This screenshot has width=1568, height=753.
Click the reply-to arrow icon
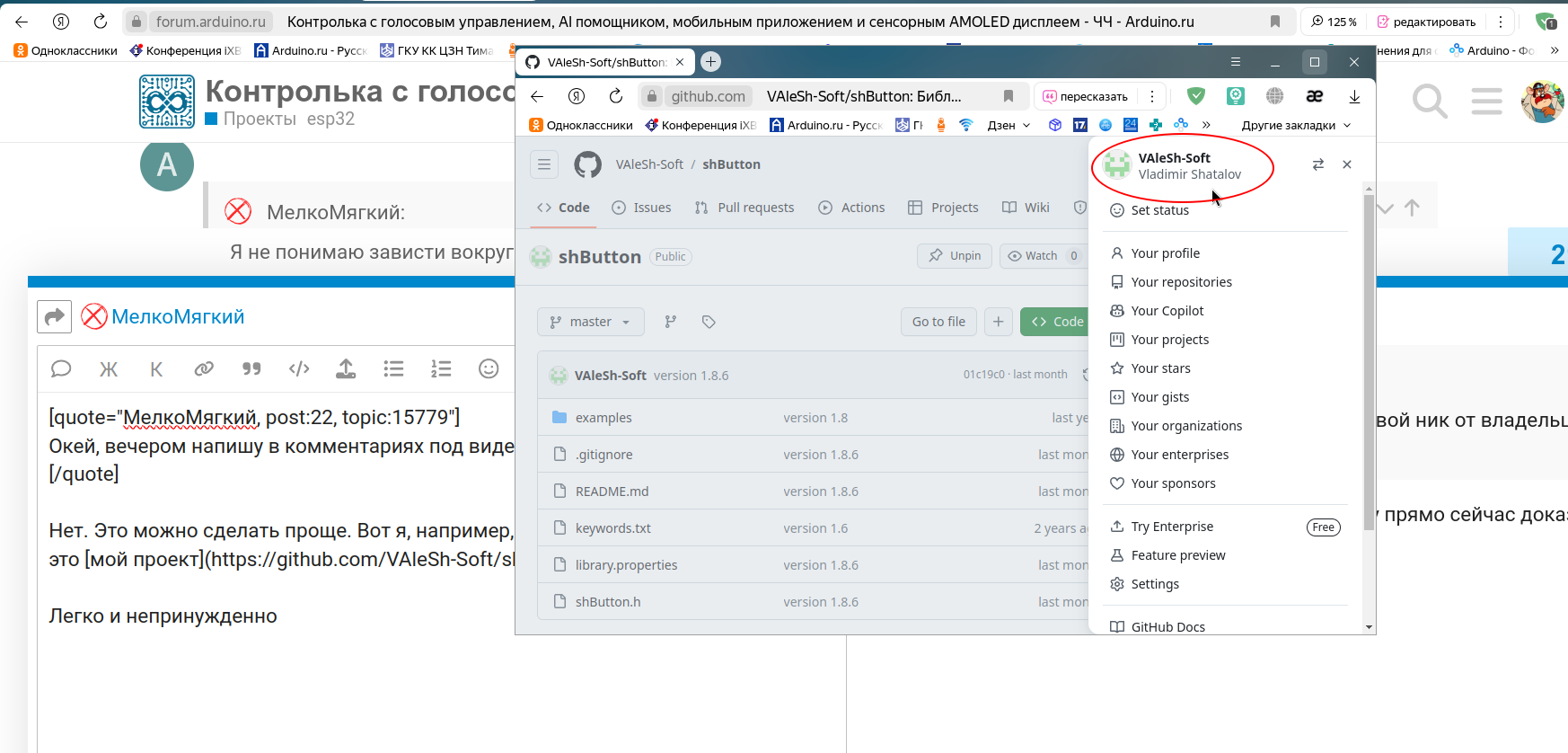coord(55,316)
